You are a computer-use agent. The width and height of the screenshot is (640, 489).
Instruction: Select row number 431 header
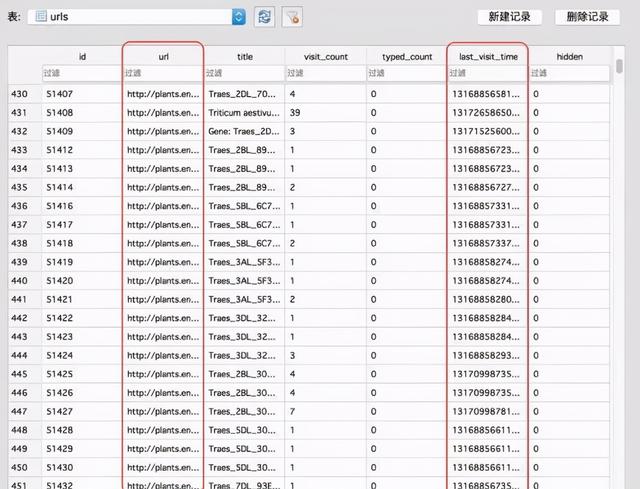coord(25,113)
